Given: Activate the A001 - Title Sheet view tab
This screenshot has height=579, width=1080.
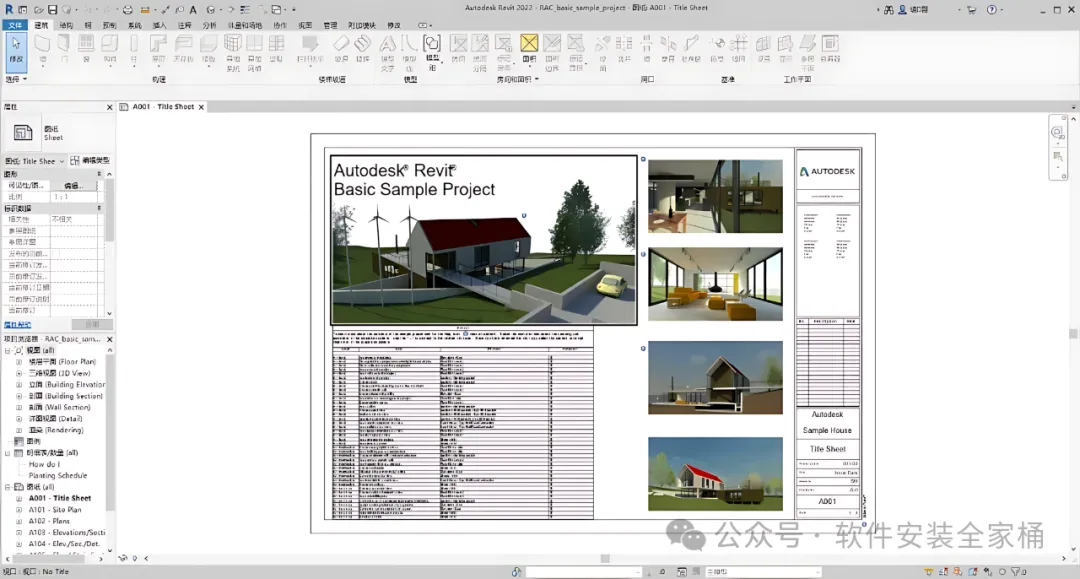Looking at the screenshot, I should pos(163,107).
